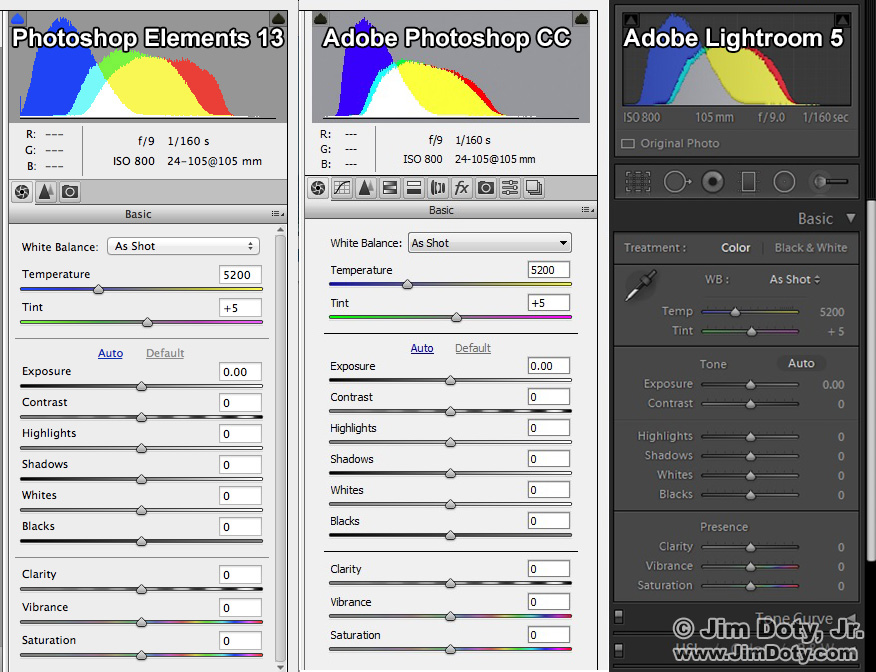Image resolution: width=876 pixels, height=672 pixels.
Task: Click Temperature value field in Photoshop Elements
Action: (240, 275)
